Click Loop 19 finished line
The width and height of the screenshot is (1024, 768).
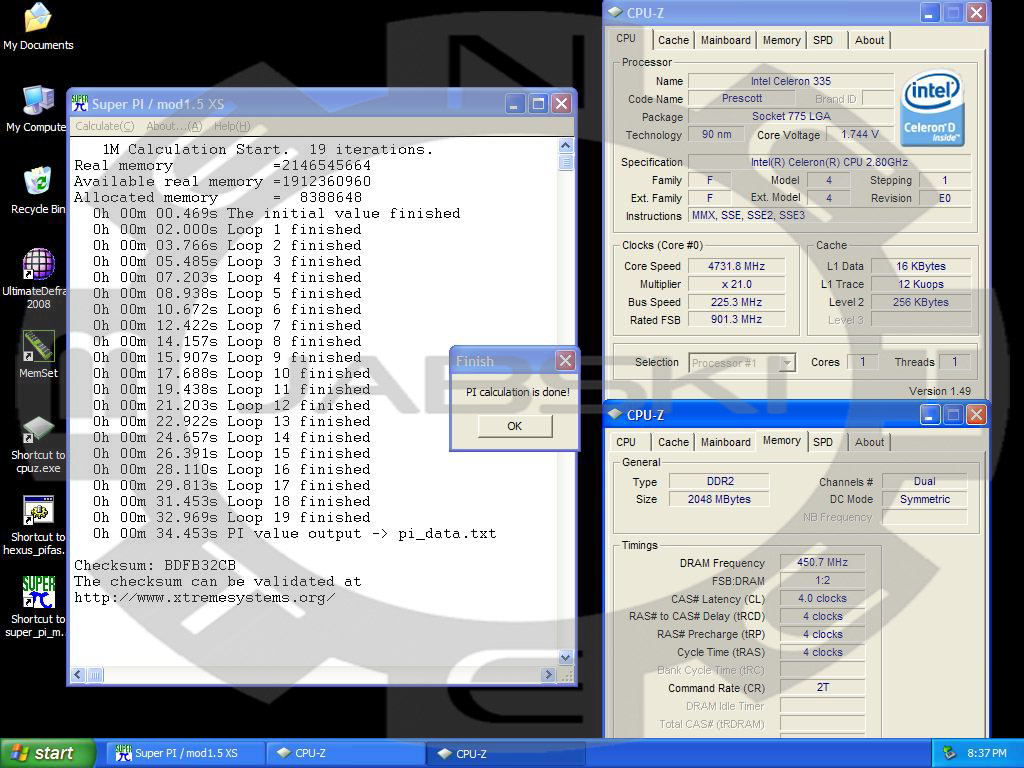[x=231, y=517]
